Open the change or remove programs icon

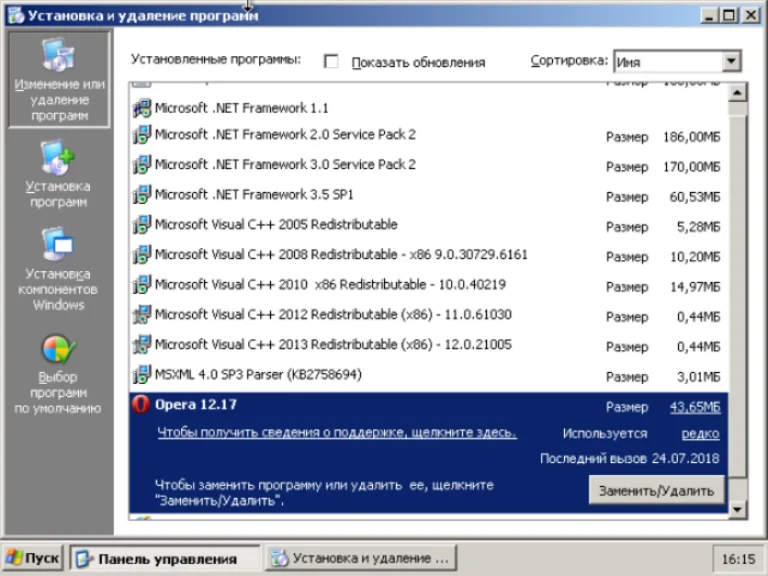59,54
